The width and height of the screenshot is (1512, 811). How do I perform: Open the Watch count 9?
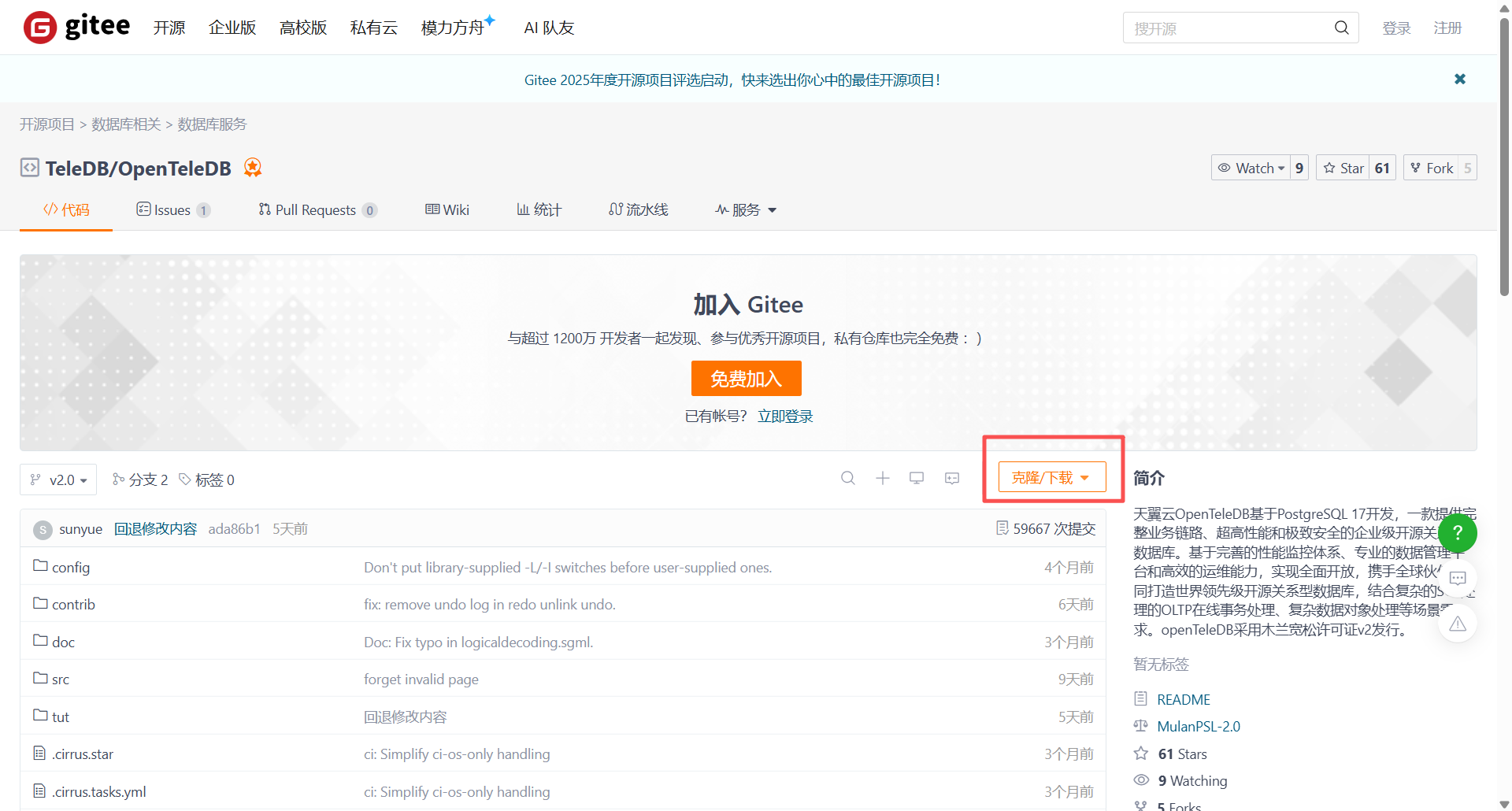pyautogui.click(x=1299, y=168)
